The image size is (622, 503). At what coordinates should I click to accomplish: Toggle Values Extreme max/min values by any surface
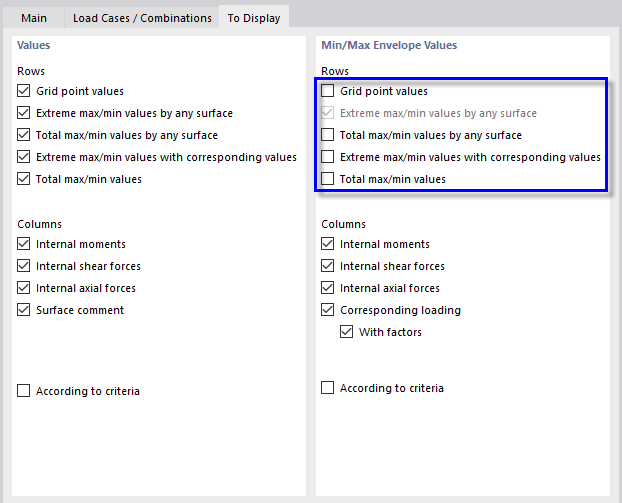[x=24, y=113]
